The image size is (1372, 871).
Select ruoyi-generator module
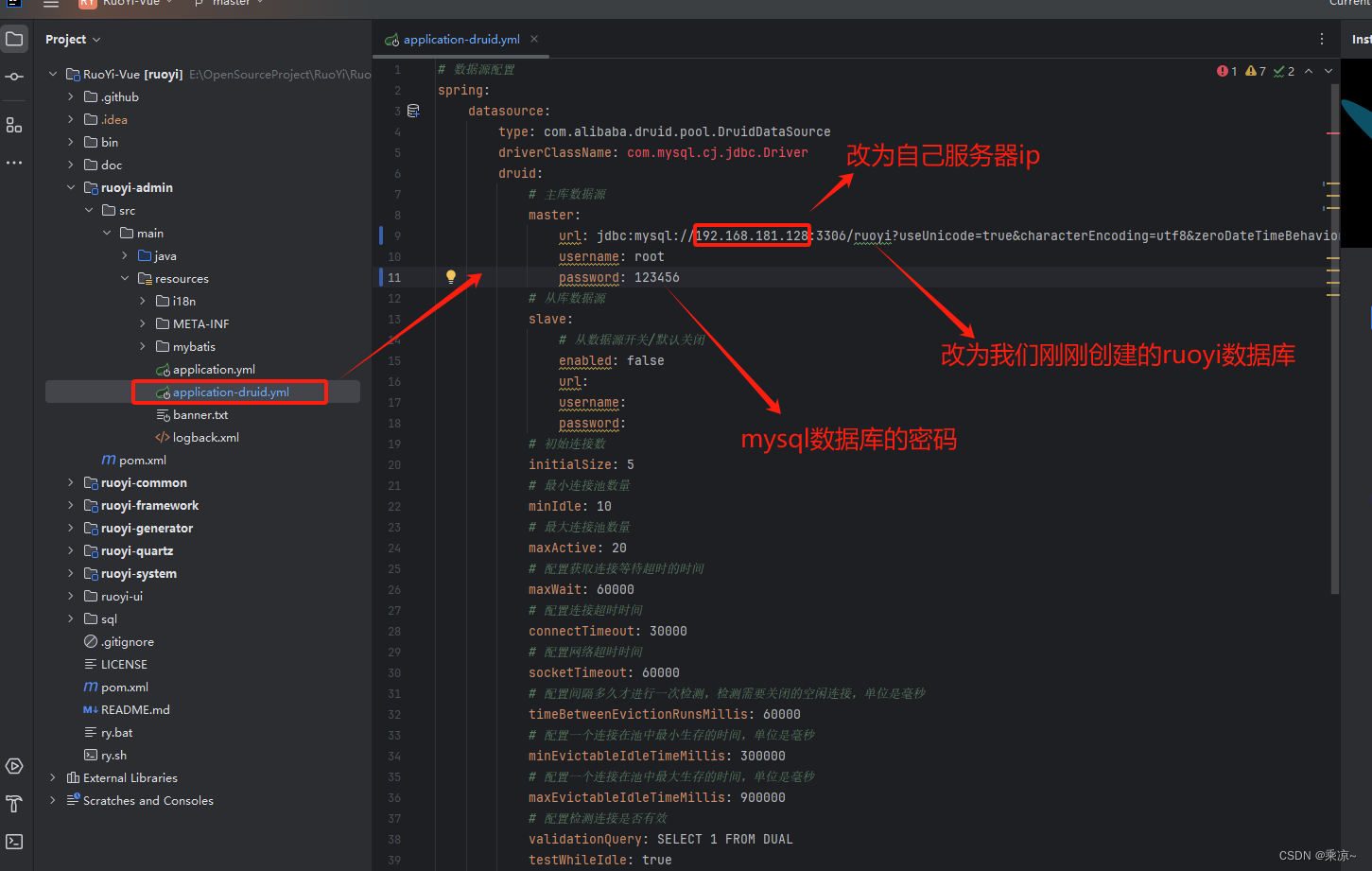point(138,528)
